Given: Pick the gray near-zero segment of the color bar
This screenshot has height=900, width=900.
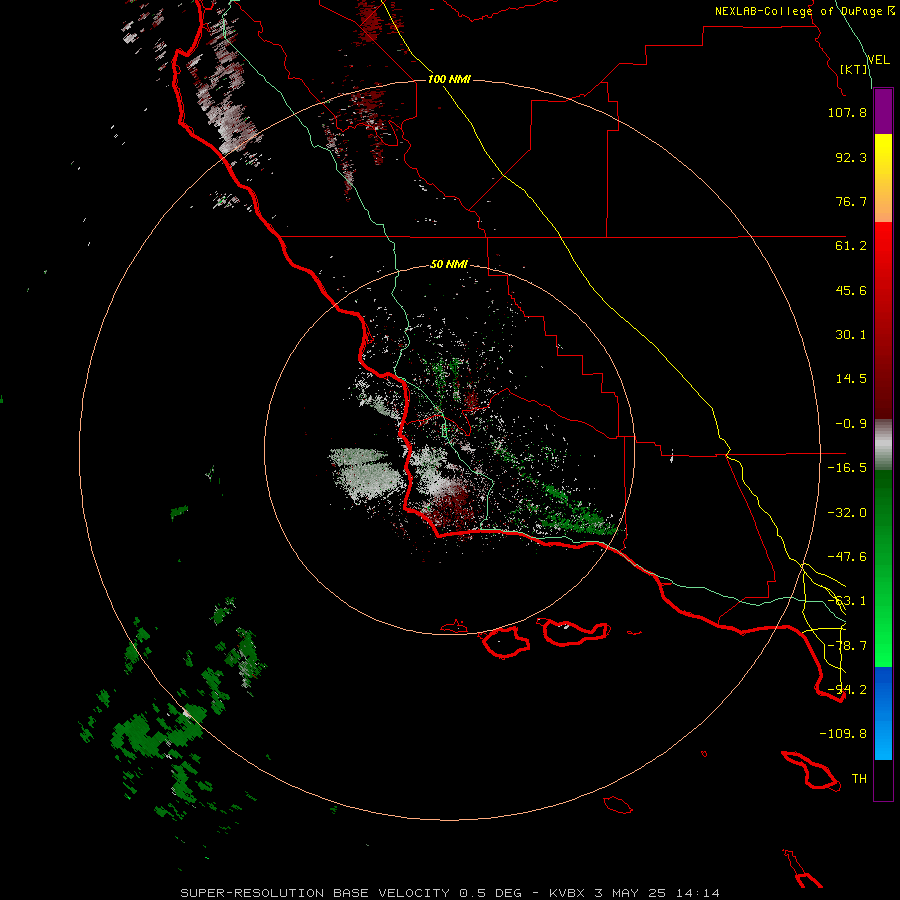Looking at the screenshot, I should 883,445.
